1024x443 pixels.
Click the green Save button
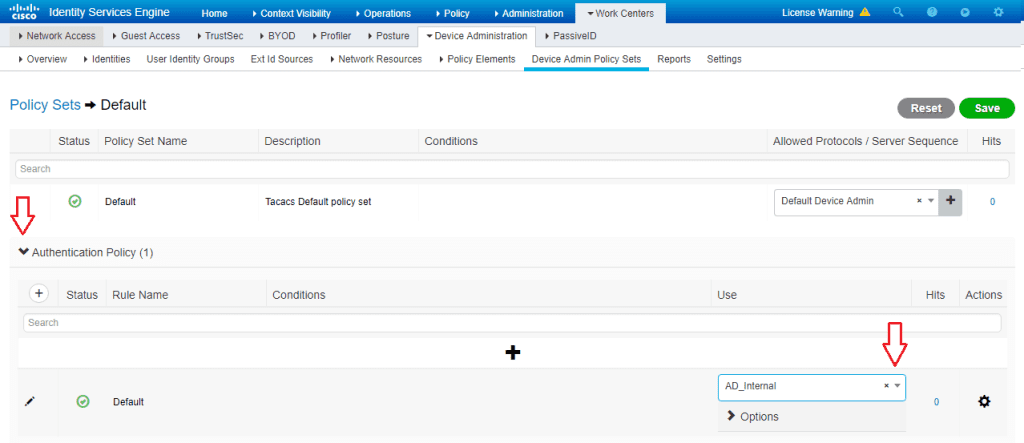tap(986, 108)
